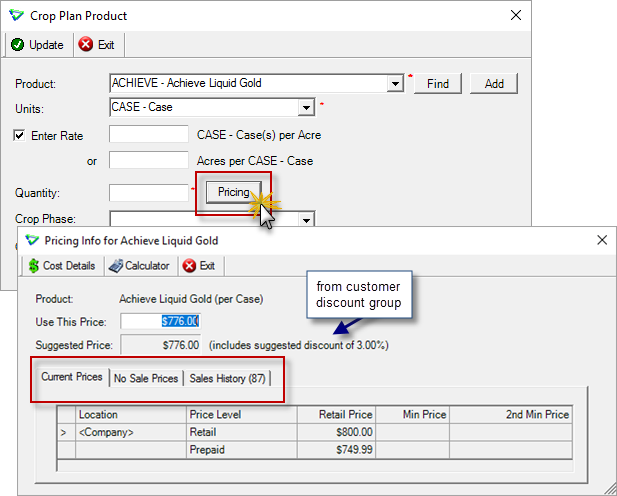Switch to the Current Prices tab
The width and height of the screenshot is (617, 496).
[x=72, y=377]
